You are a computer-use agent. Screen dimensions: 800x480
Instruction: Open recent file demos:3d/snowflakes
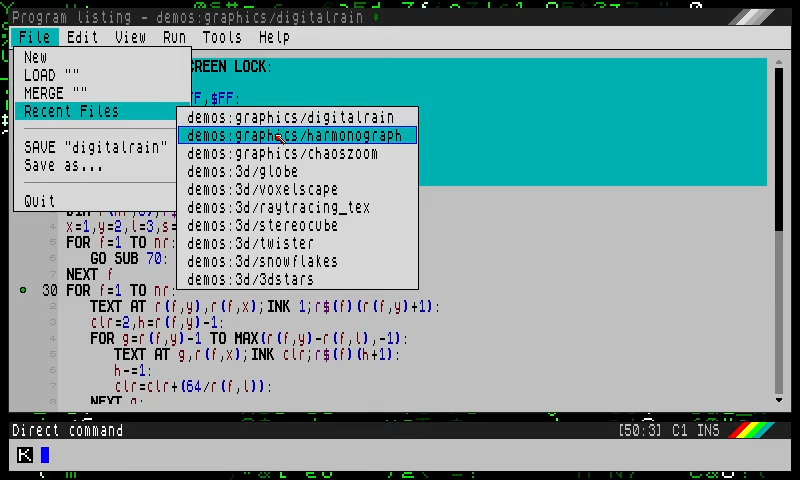pos(297,262)
